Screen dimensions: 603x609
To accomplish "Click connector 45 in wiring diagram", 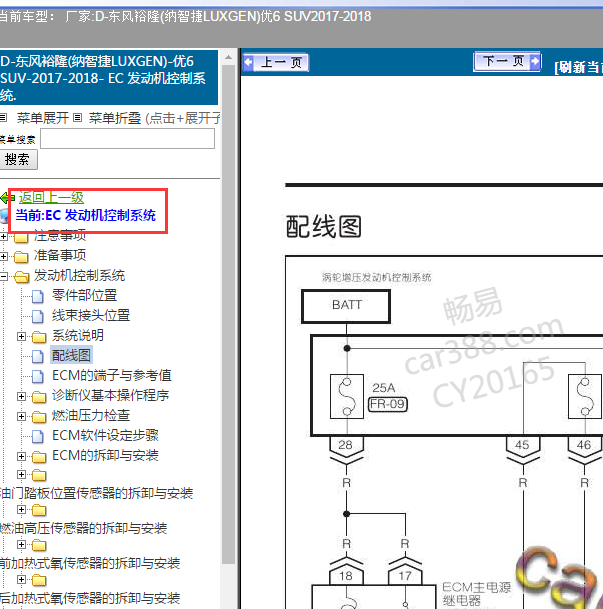I will click(x=523, y=445).
